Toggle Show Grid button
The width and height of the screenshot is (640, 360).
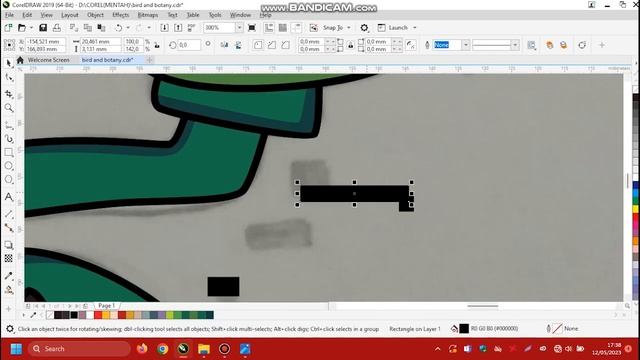282,28
